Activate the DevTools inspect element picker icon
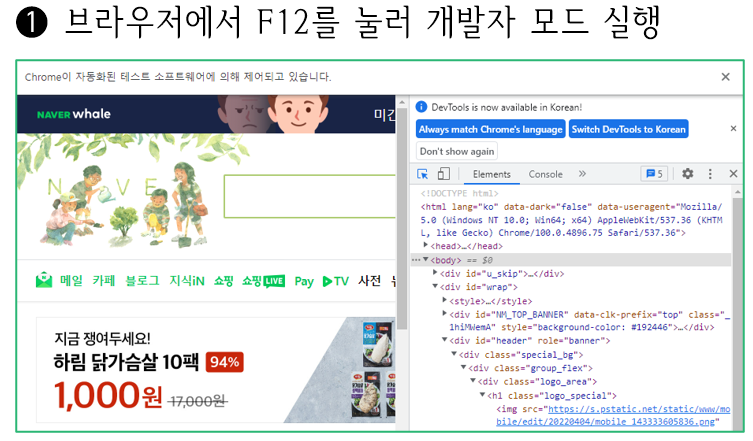 [423, 174]
